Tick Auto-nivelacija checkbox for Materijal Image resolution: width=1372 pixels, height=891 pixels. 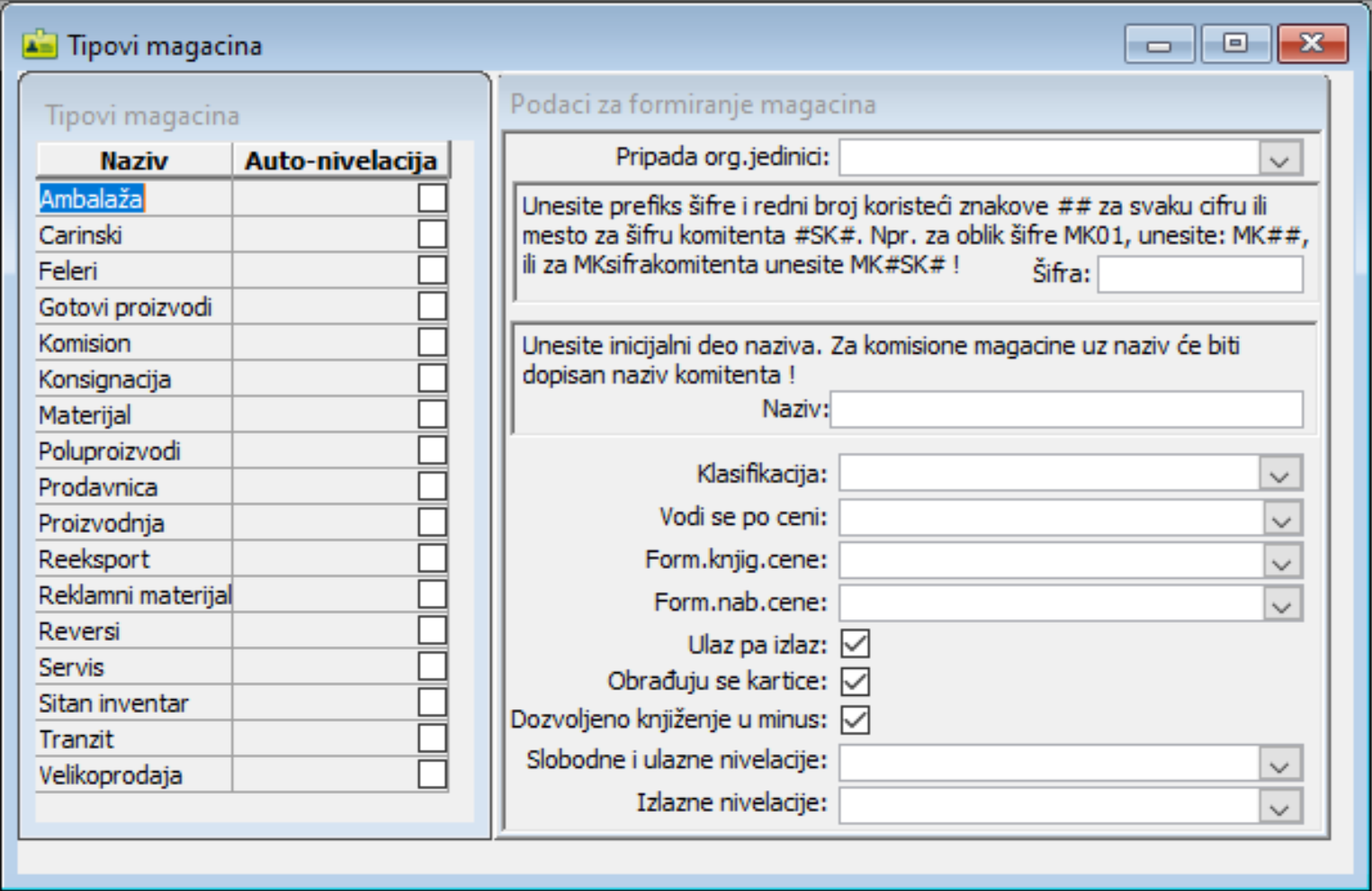pos(432,414)
